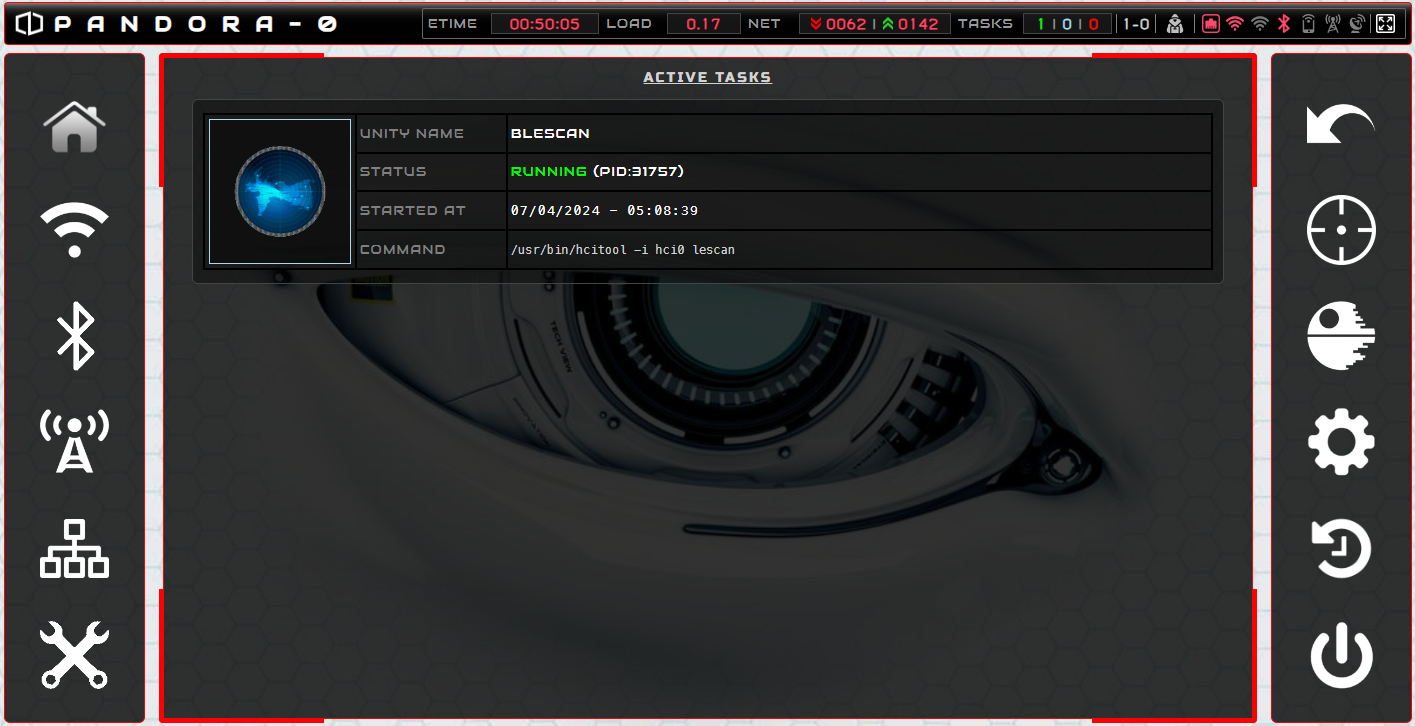This screenshot has height=726, width=1415.
Task: Open settings with the gear icon
Action: [x=1341, y=441]
